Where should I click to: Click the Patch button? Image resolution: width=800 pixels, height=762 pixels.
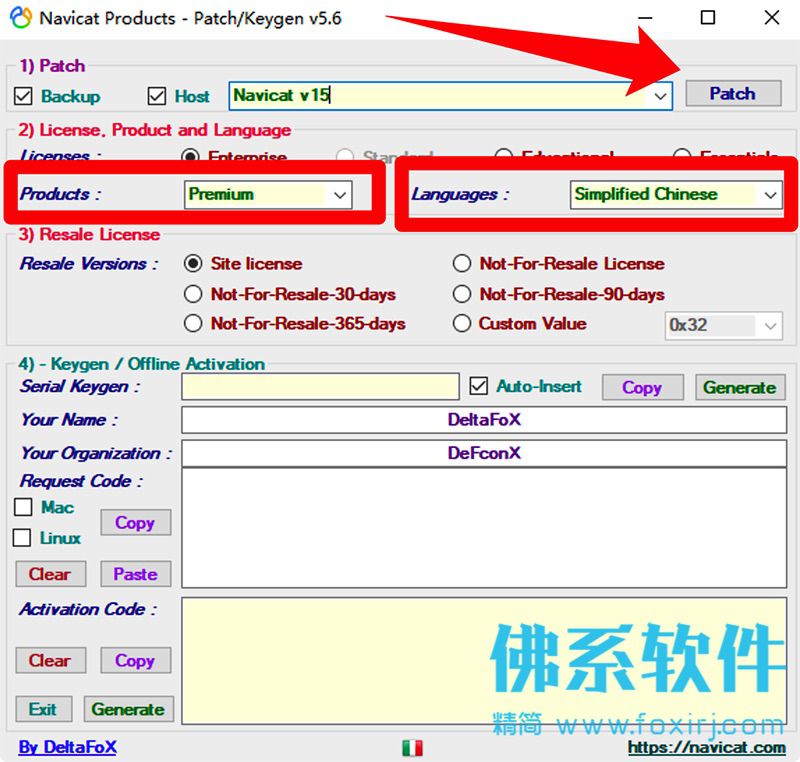(x=733, y=93)
